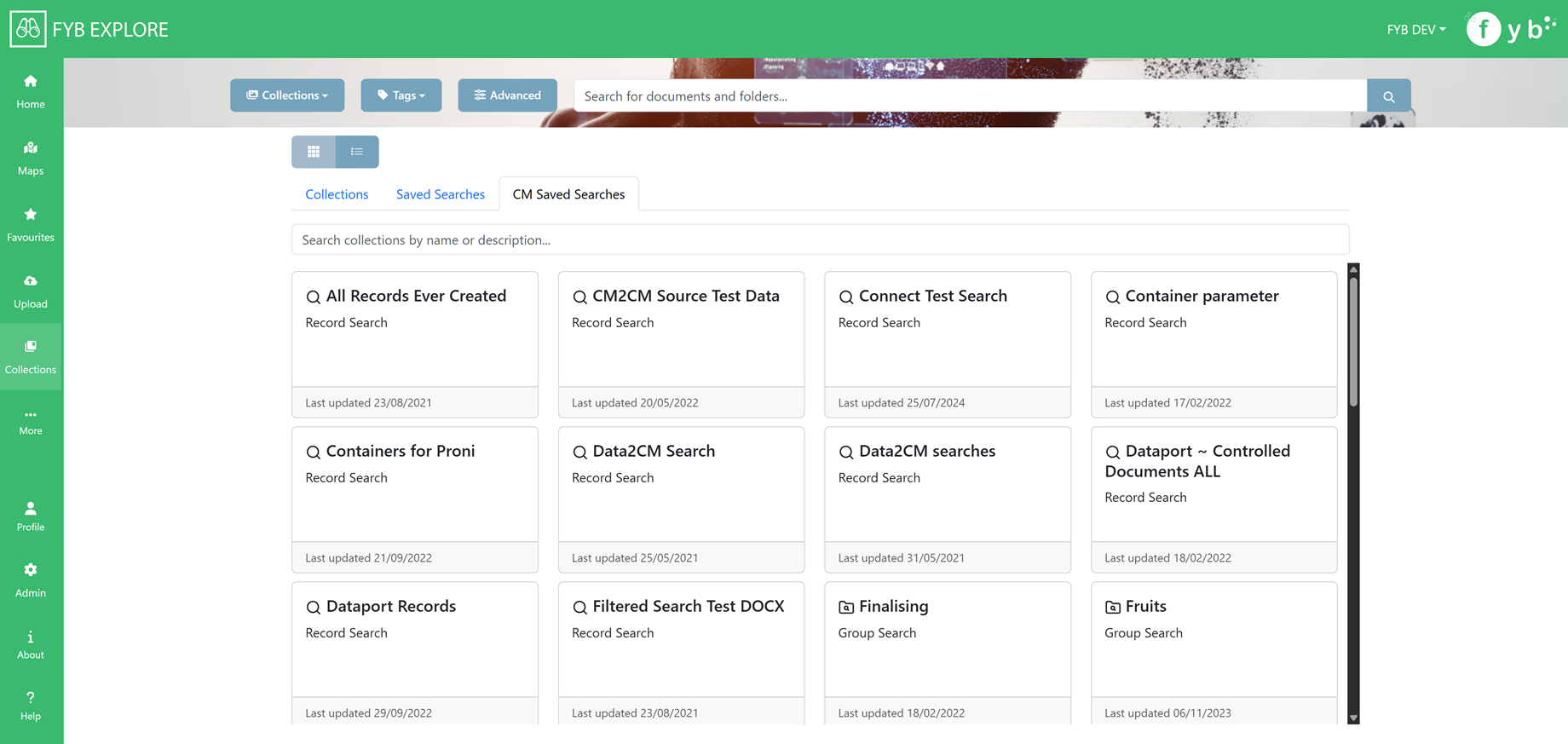Go to Home in sidebar
The height and width of the screenshot is (744, 1568).
31,91
